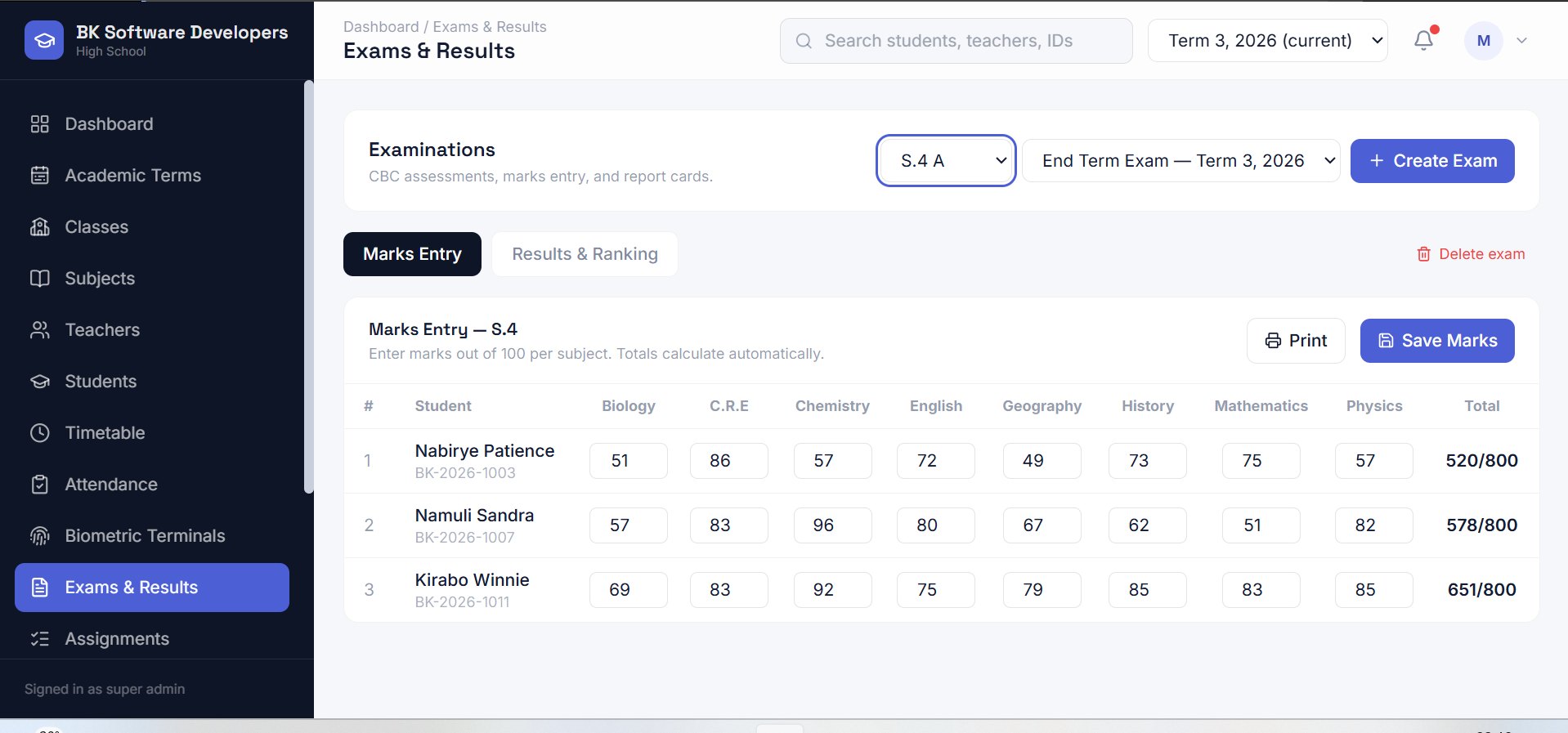
Task: Switch to the Marks Entry tab
Action: (412, 254)
